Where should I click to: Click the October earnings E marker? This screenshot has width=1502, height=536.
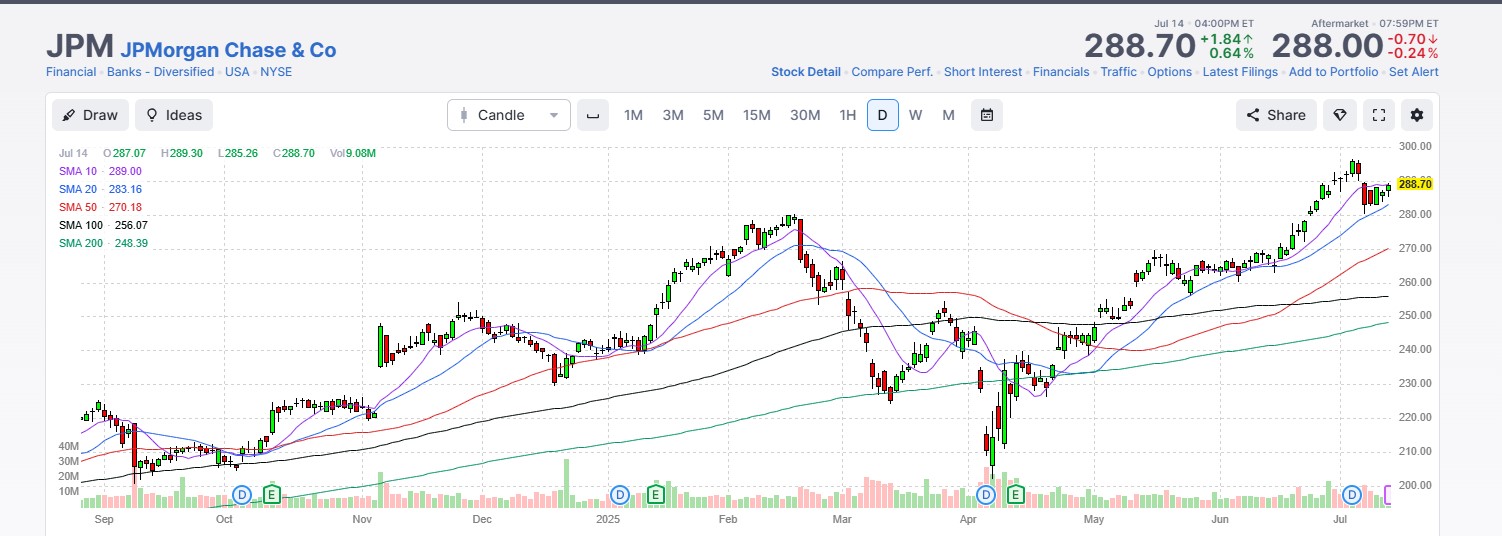click(x=272, y=494)
